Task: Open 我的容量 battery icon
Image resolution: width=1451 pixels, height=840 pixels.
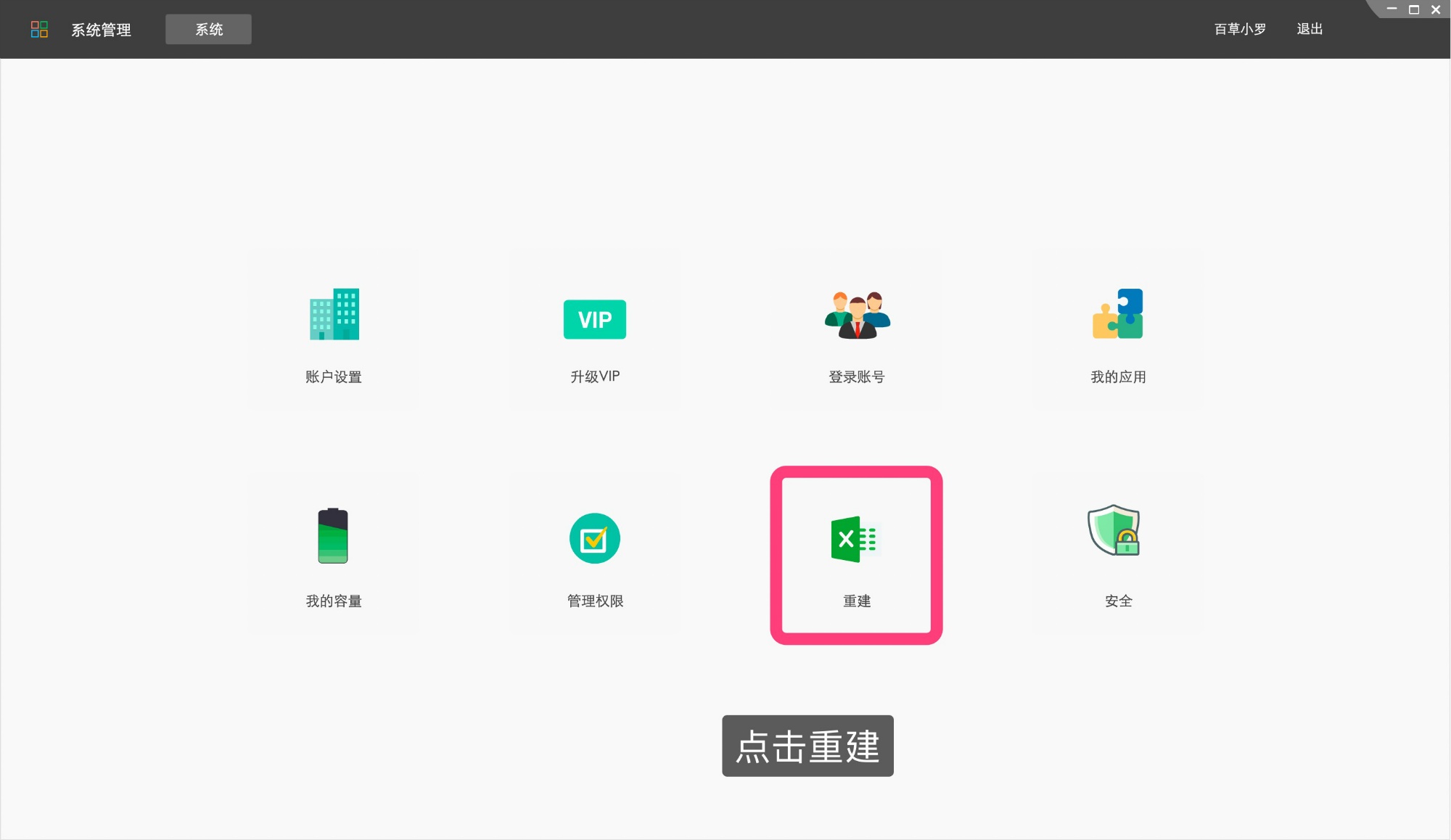Action: click(x=333, y=535)
